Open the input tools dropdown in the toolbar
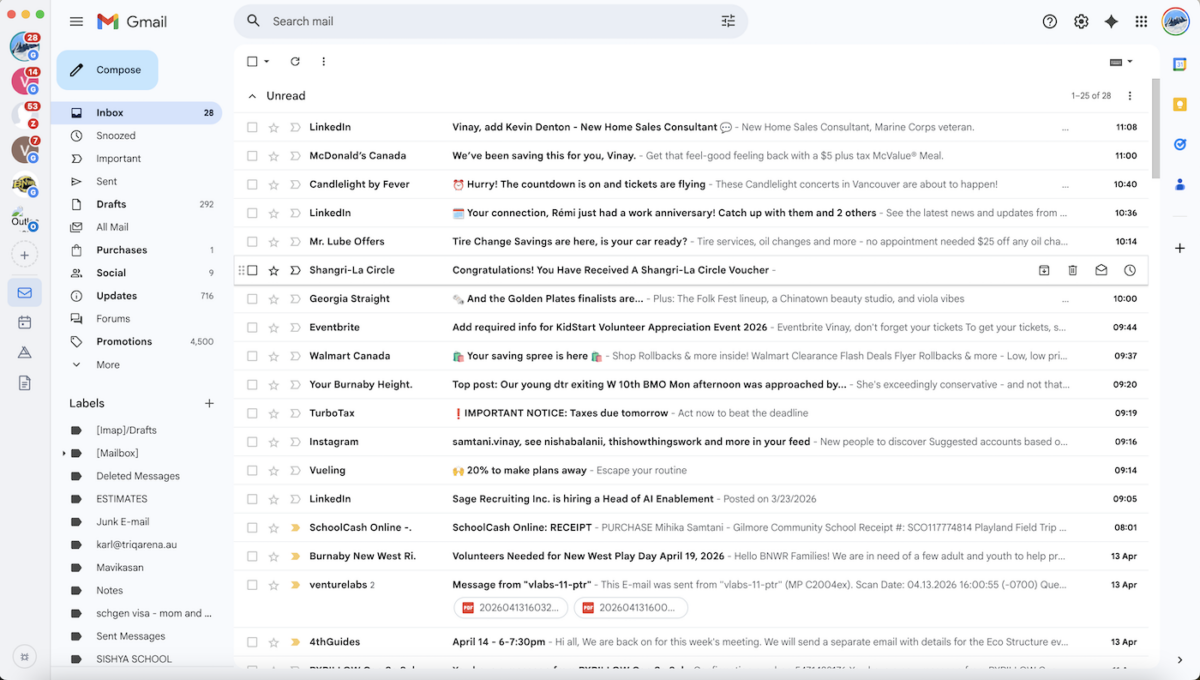The height and width of the screenshot is (680, 1200). coord(1121,62)
